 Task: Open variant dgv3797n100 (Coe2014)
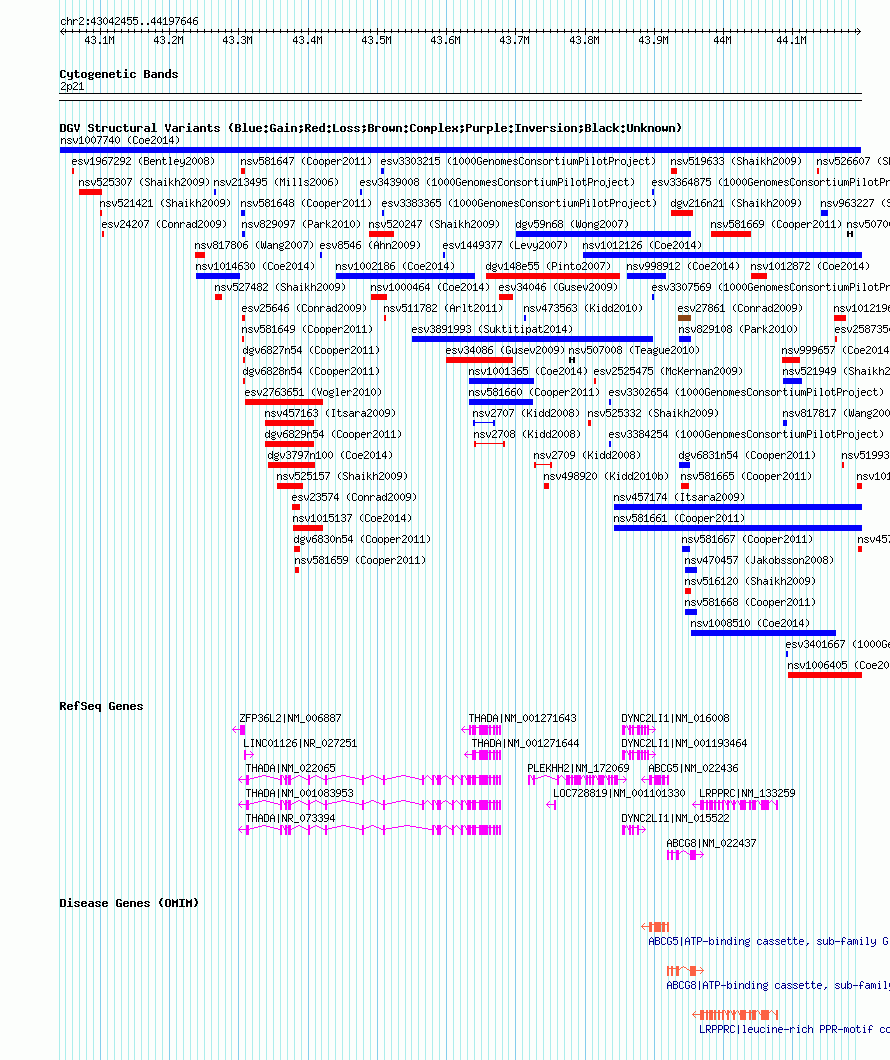(330, 455)
